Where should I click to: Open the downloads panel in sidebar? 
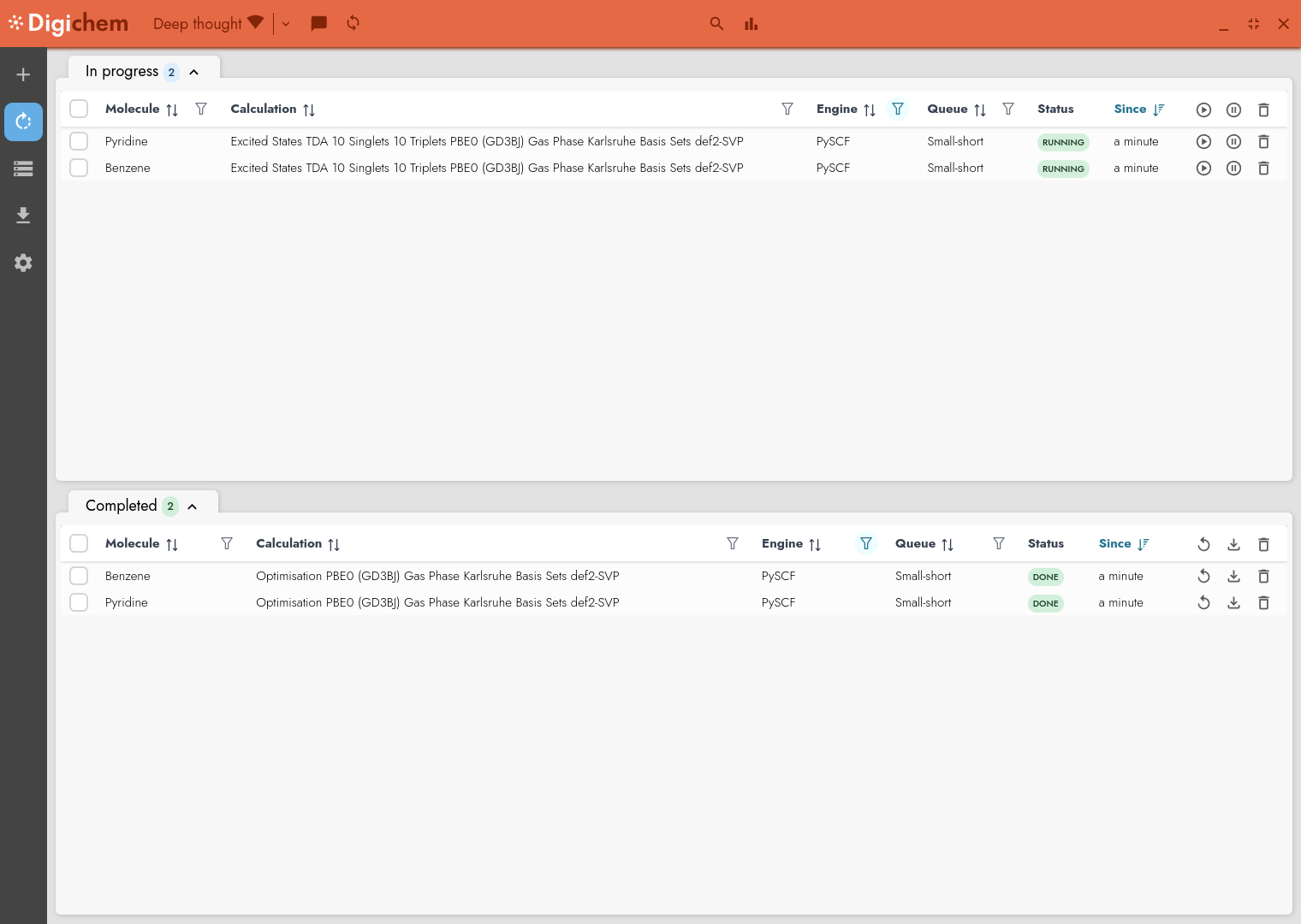point(23,215)
